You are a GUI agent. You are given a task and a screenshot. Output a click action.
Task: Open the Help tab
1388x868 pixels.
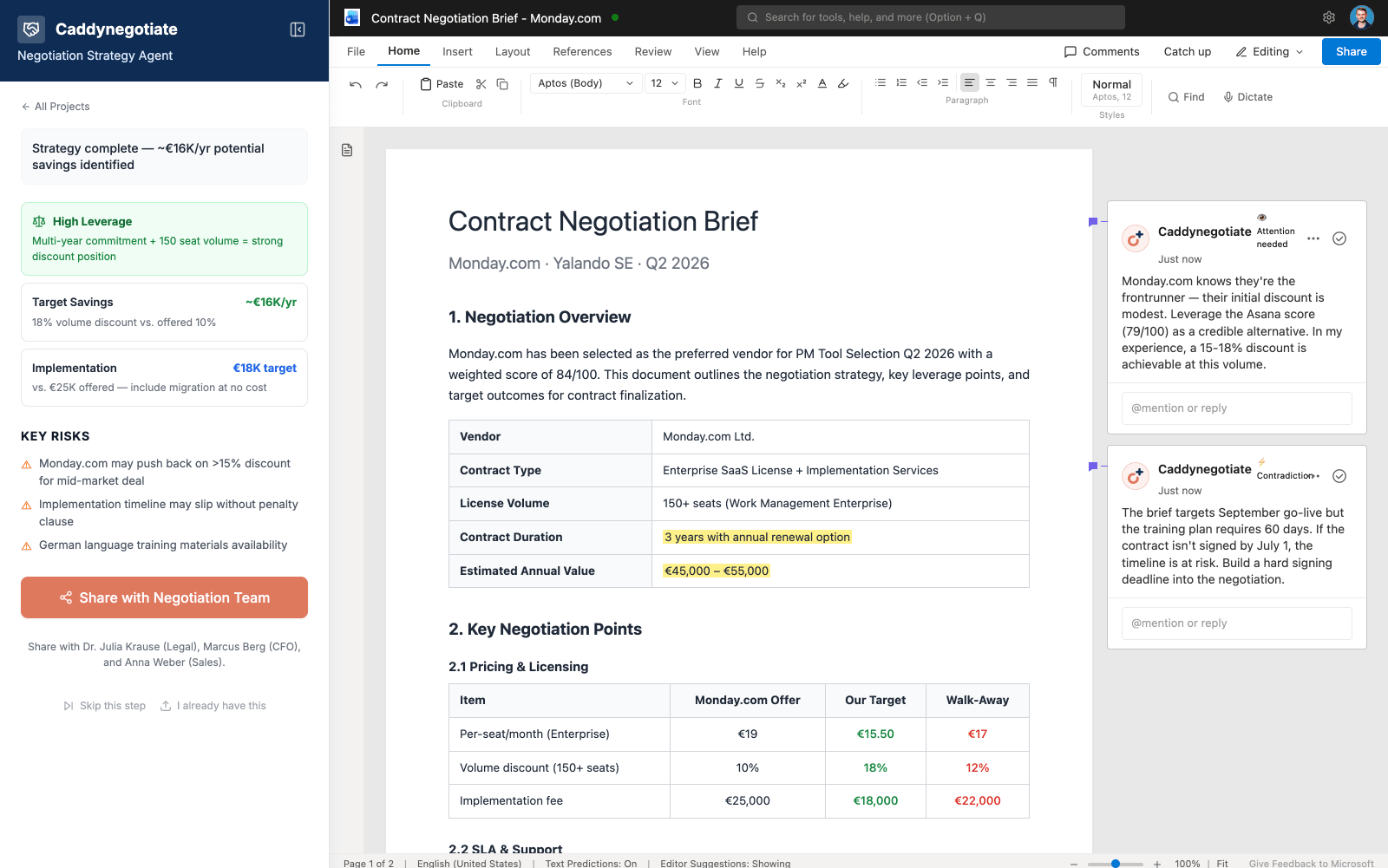coord(754,52)
